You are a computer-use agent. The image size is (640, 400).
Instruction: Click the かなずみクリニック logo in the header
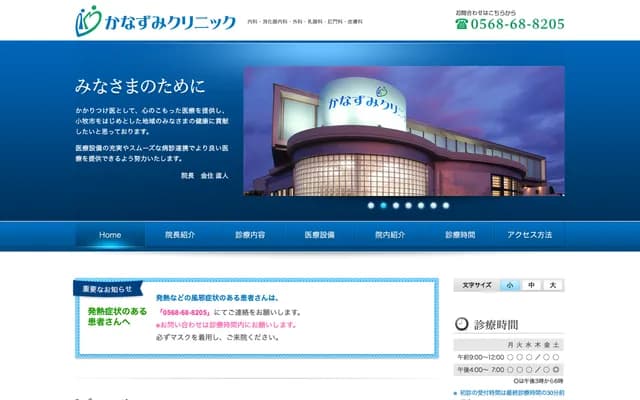[x=156, y=21]
